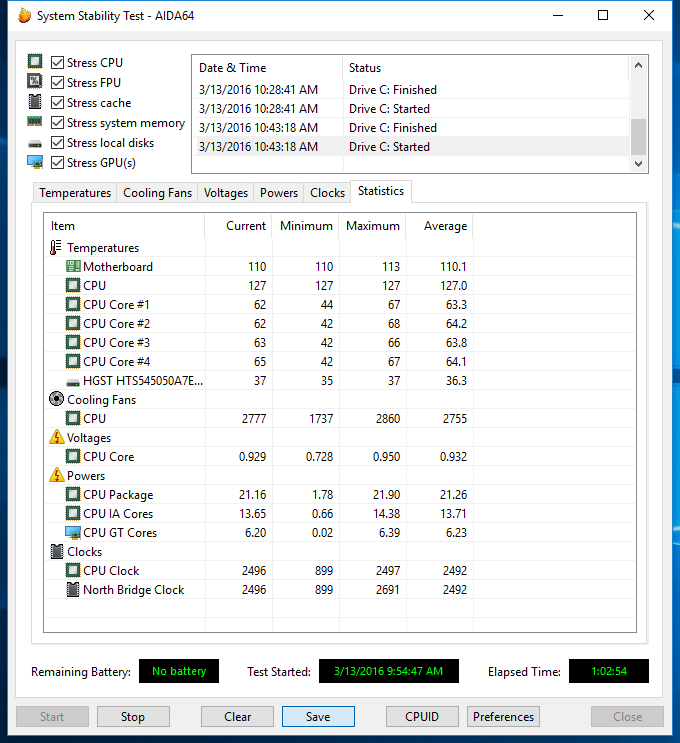Click the RAM module icon beside Stress system memory
Image resolution: width=680 pixels, height=743 pixels.
pyautogui.click(x=35, y=121)
